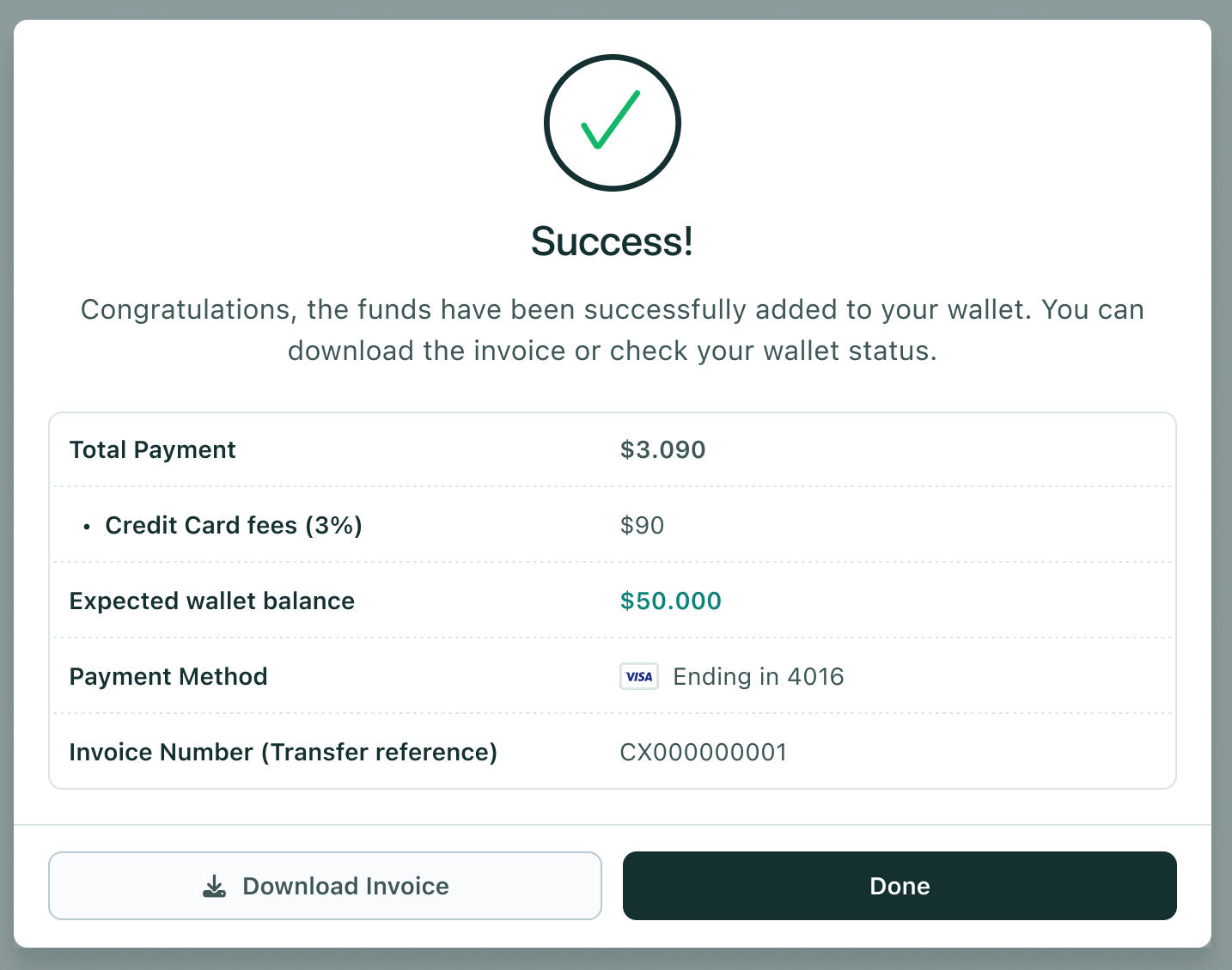
Task: Click the Ending in 4016 card text
Action: tap(759, 676)
